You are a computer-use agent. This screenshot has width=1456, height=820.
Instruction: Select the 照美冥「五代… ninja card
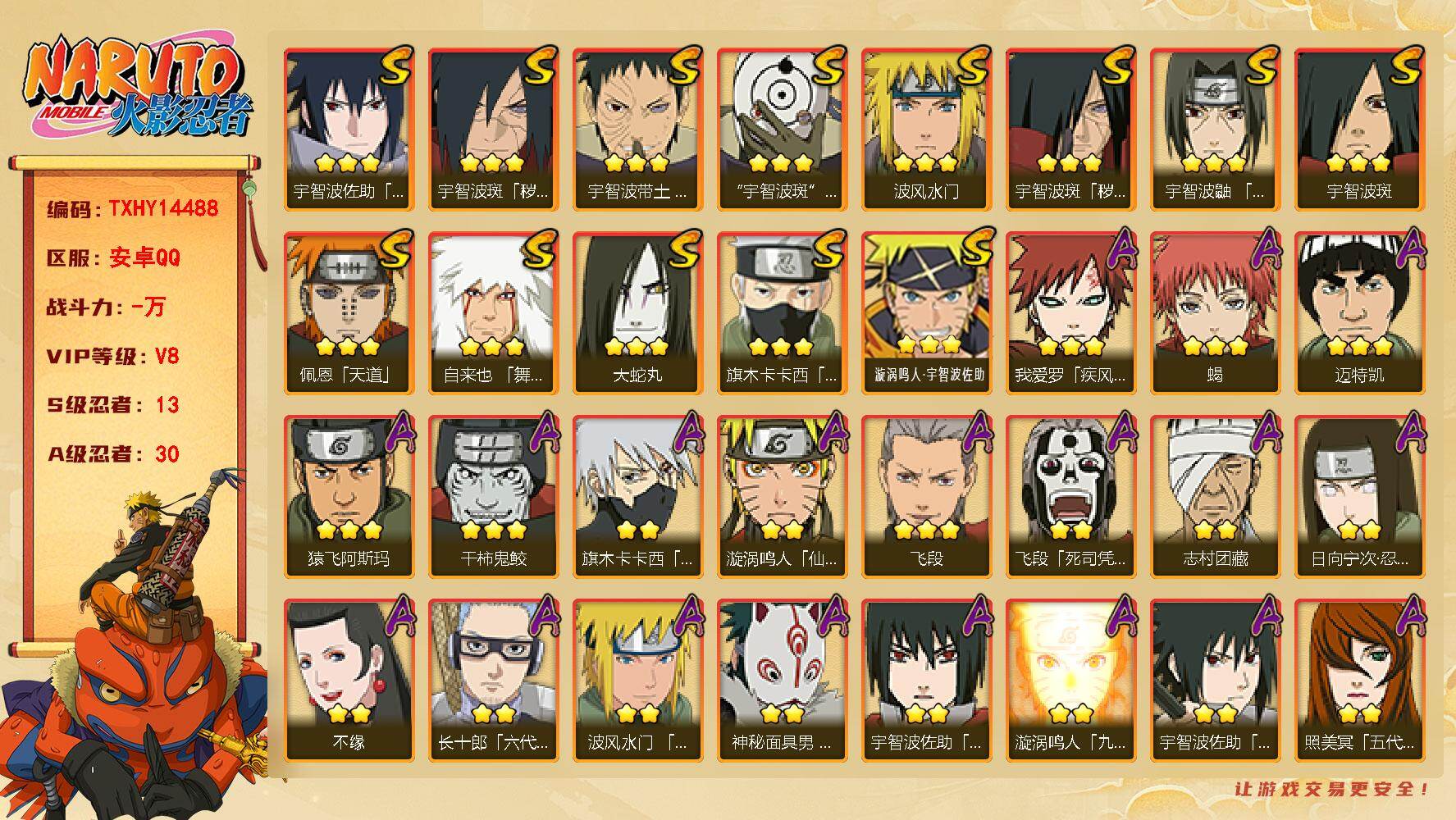point(1359,680)
